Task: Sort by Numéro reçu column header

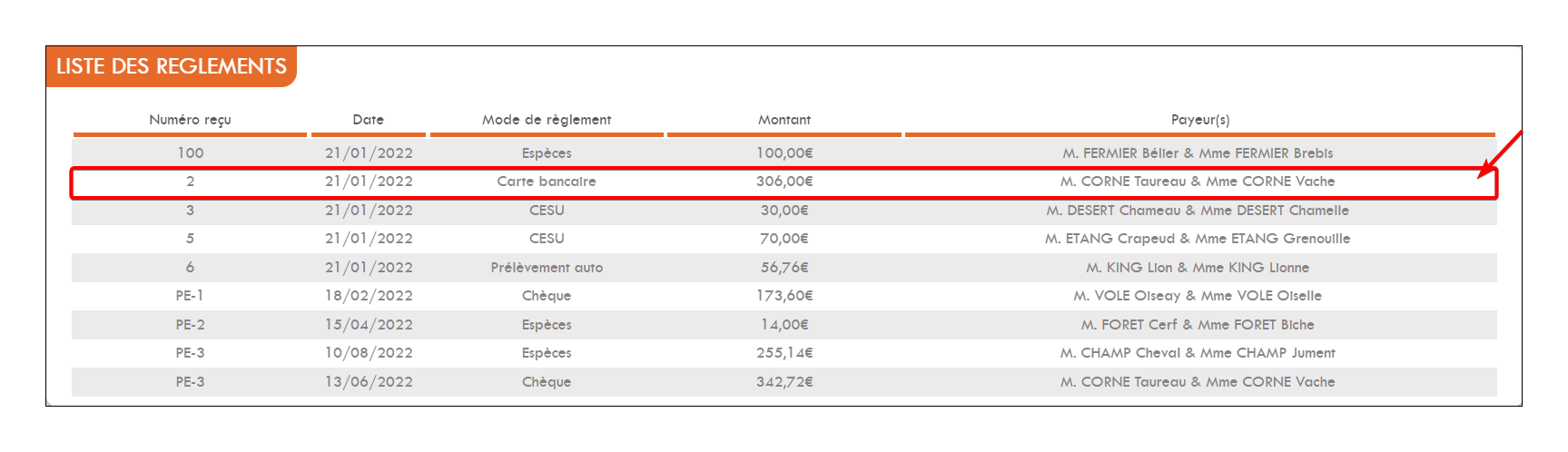Action: (x=190, y=120)
